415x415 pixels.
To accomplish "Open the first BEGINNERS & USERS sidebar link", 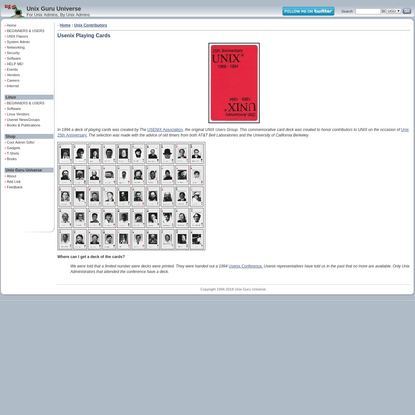I will coord(25,31).
